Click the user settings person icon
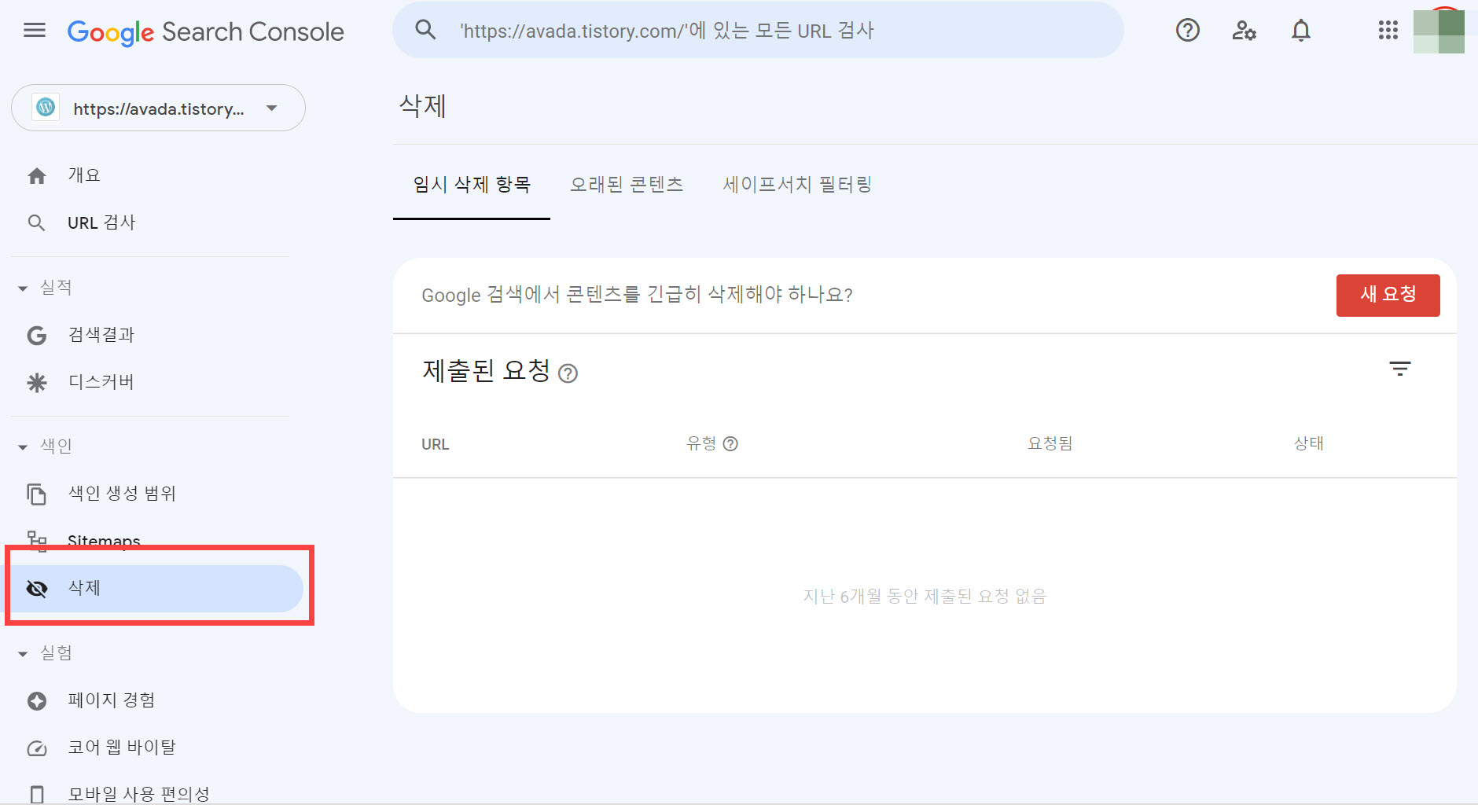 1244,31
